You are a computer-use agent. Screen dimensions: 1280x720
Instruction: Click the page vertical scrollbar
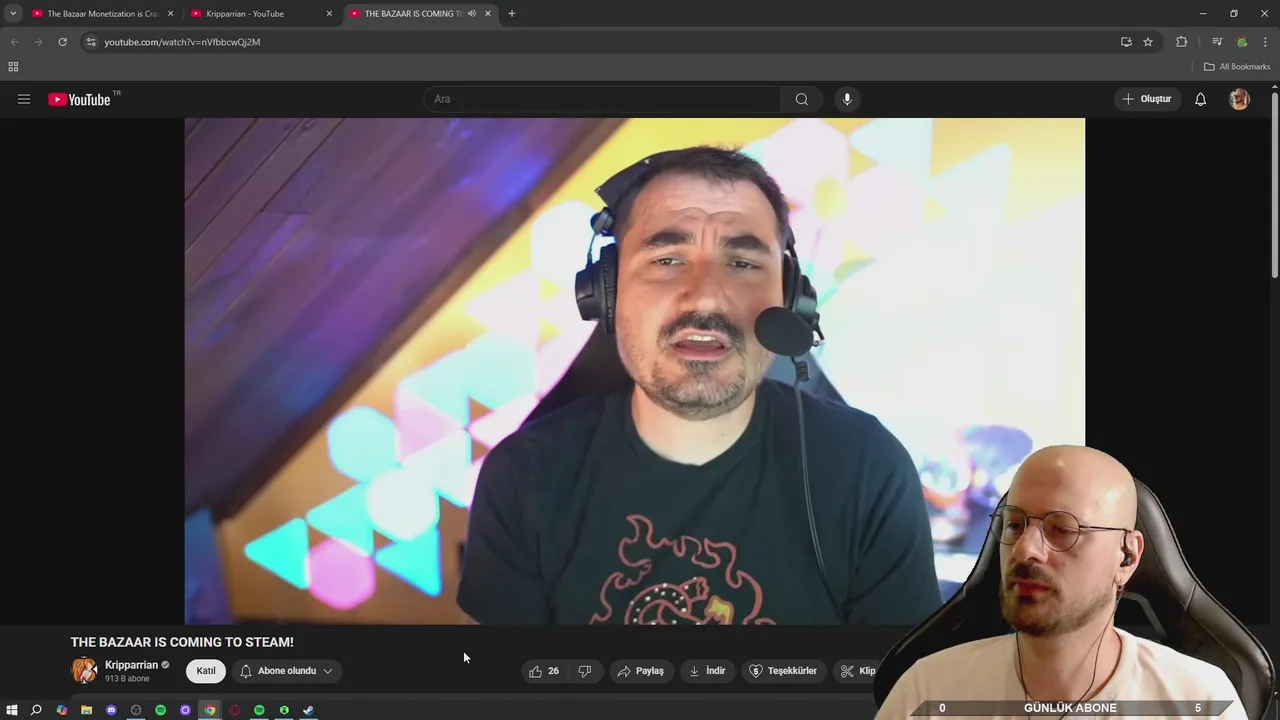pyautogui.click(x=1274, y=184)
